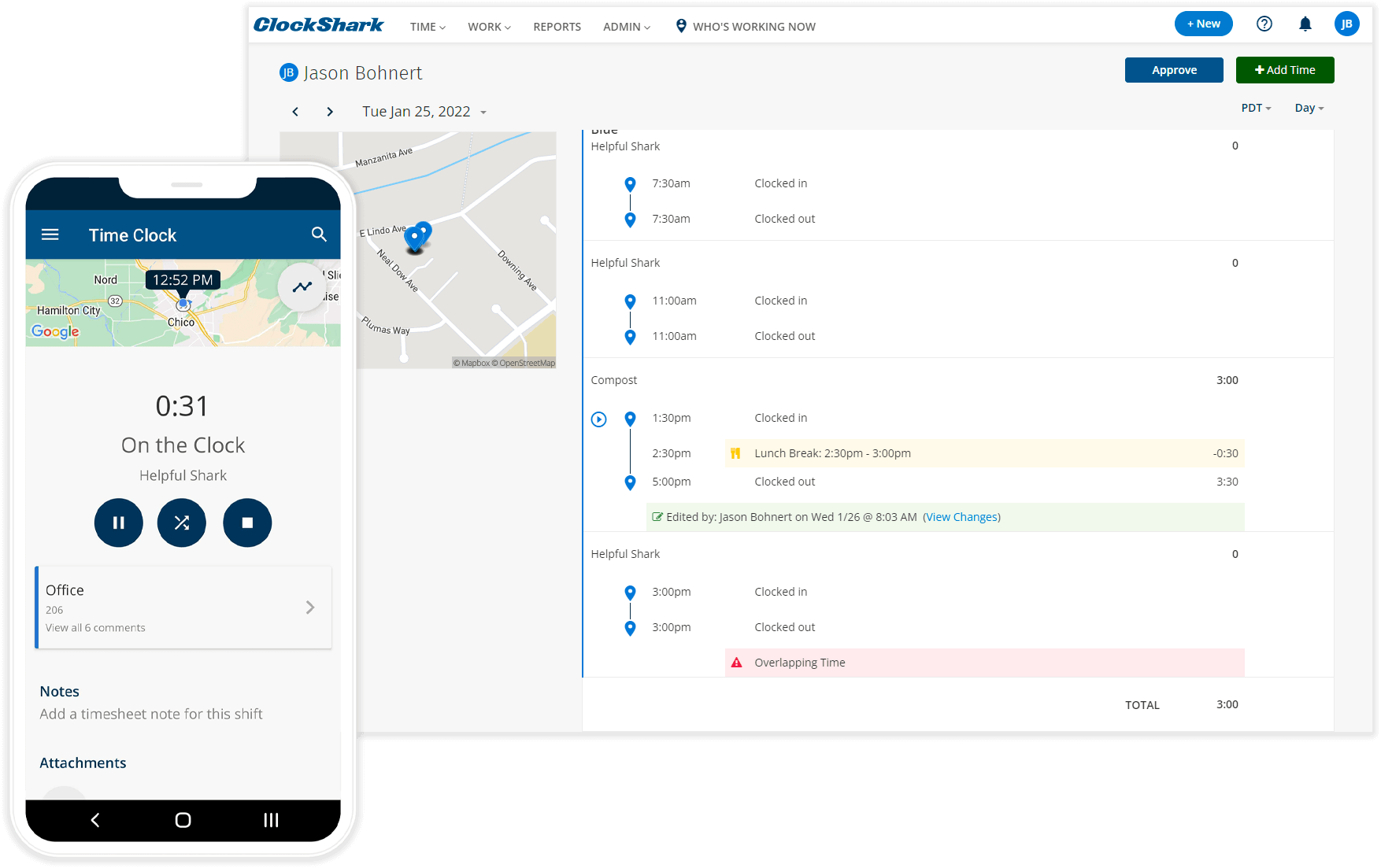Click the 11:00am Clocked in location pin
Image resolution: width=1381 pixels, height=868 pixels.
[x=630, y=301]
